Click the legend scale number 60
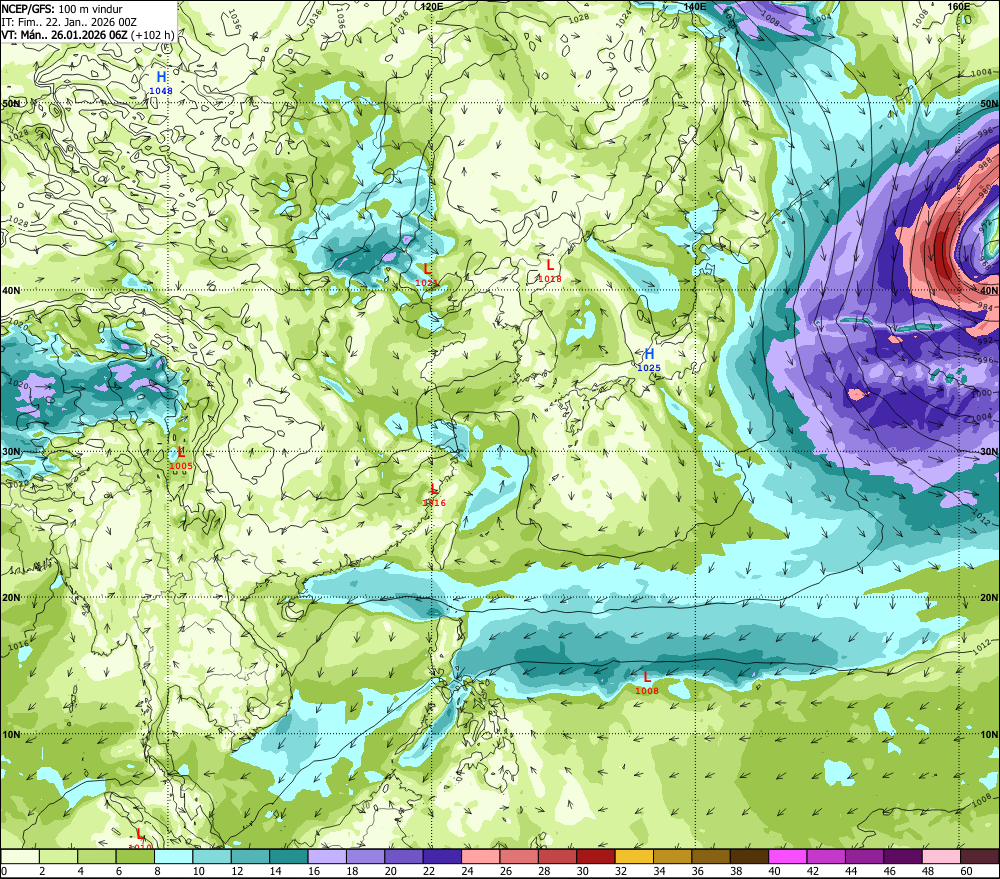 click(x=966, y=871)
